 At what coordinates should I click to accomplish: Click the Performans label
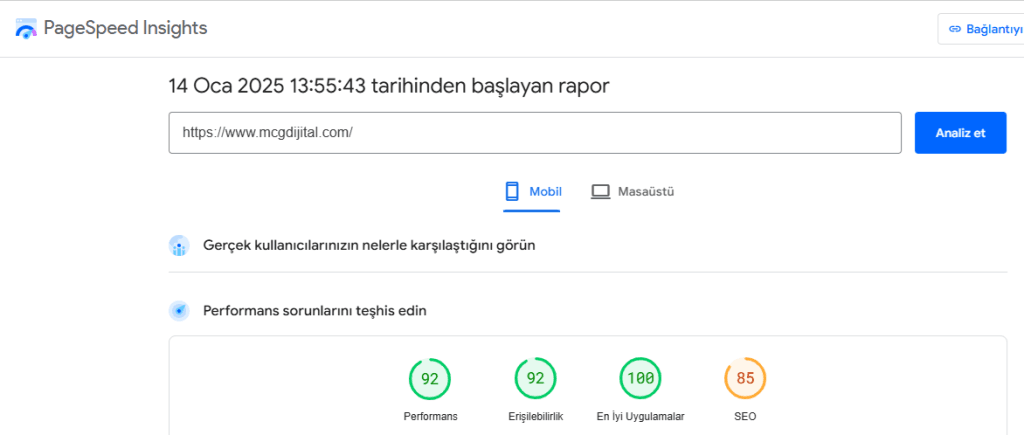pos(430,416)
